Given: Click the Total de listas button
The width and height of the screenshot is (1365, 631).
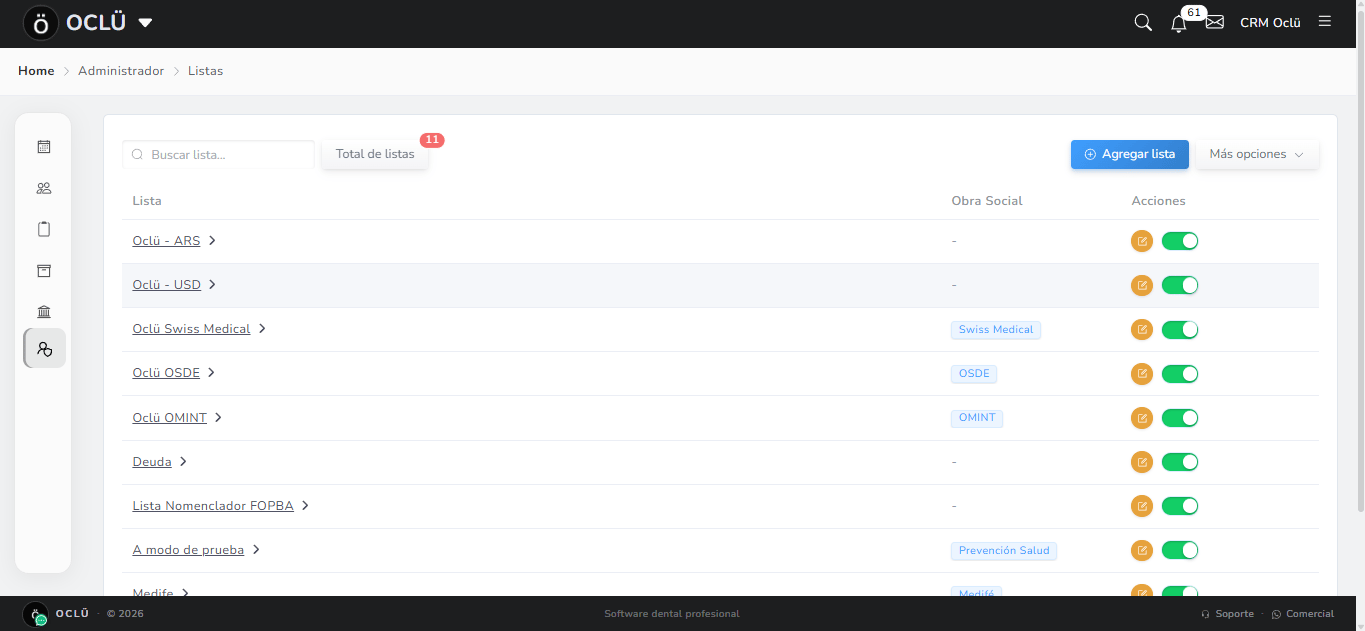Looking at the screenshot, I should click(x=375, y=154).
